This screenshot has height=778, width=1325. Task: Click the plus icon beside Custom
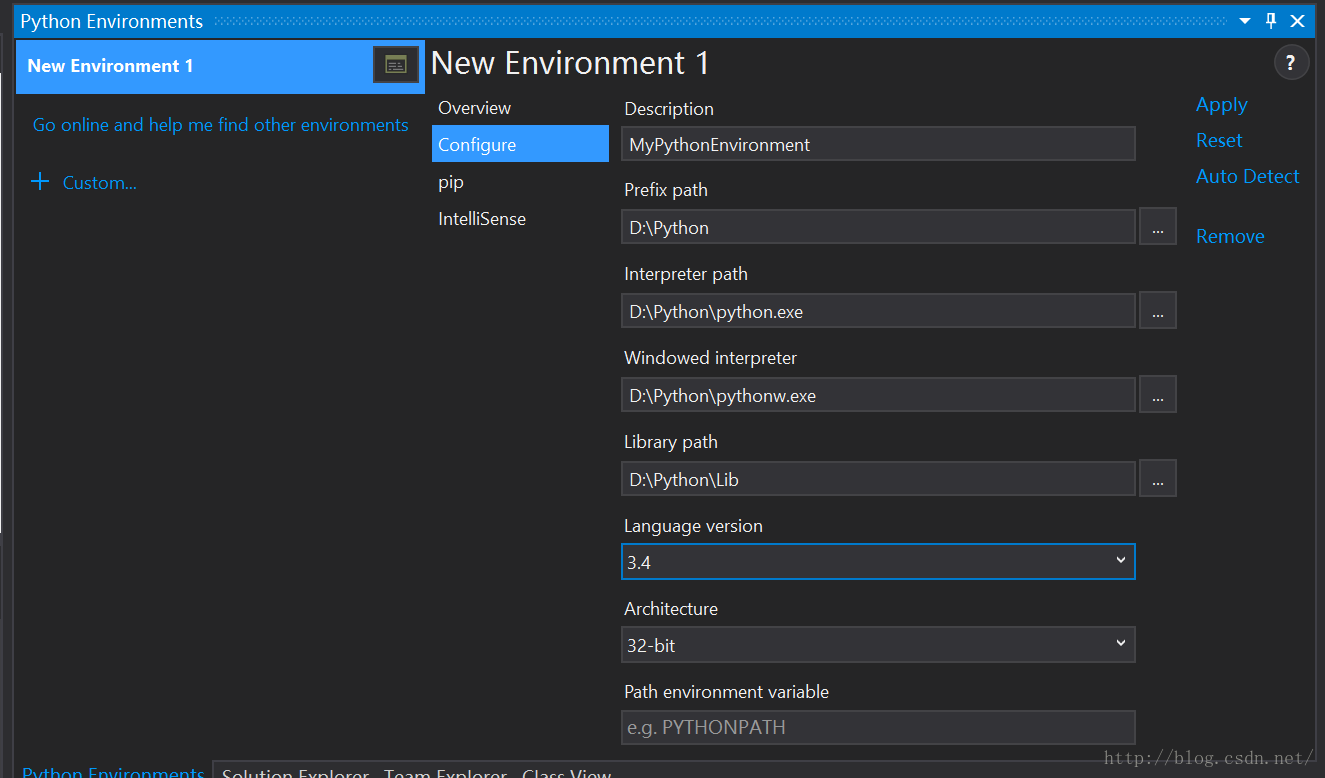pyautogui.click(x=40, y=182)
